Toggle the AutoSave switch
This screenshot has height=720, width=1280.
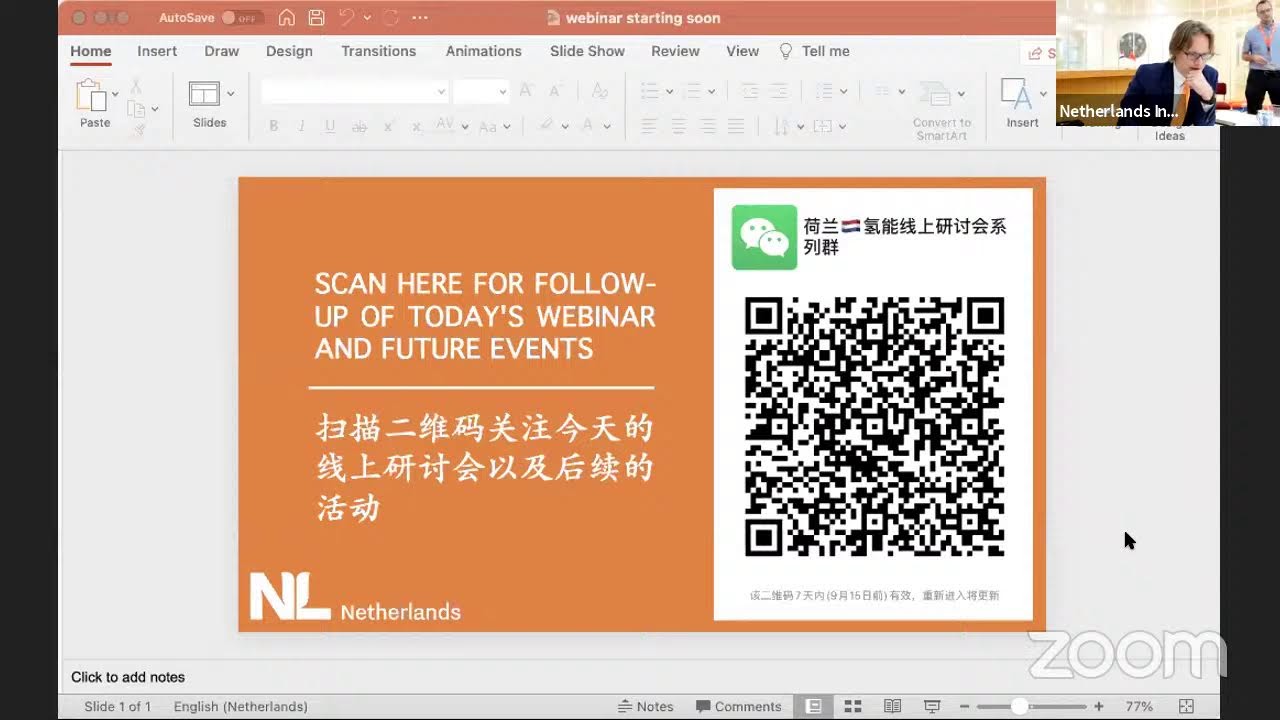pyautogui.click(x=242, y=18)
